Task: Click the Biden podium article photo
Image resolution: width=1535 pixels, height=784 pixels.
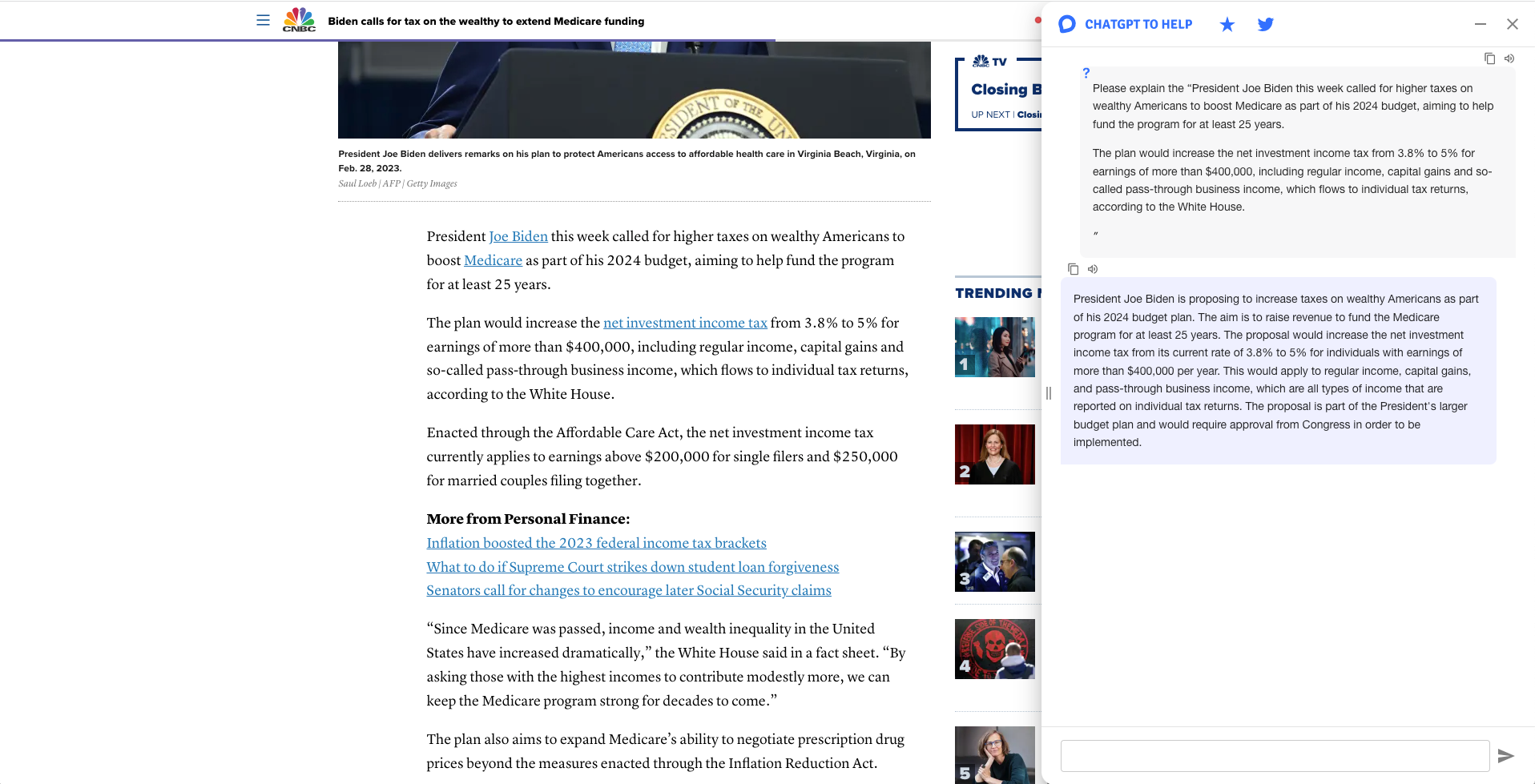Action: 634,90
